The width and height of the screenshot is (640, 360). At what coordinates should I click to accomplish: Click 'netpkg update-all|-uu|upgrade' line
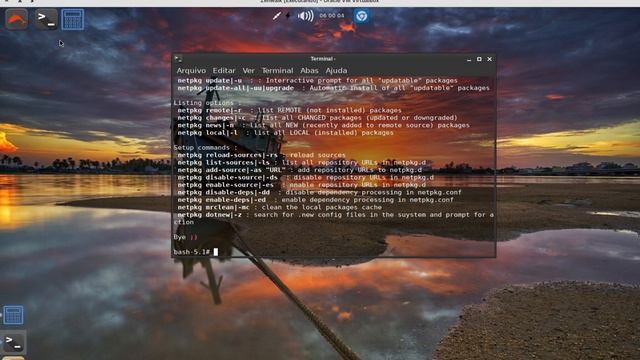point(333,88)
